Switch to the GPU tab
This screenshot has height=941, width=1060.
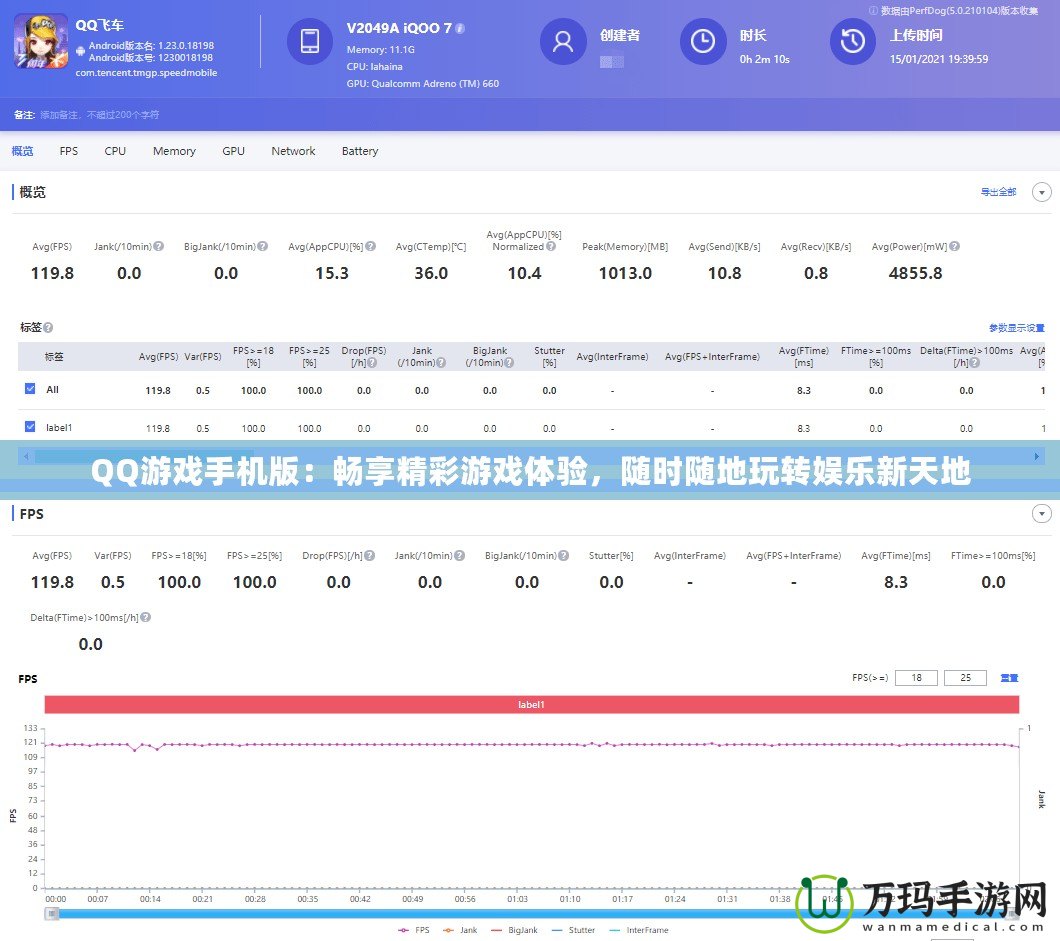[x=233, y=151]
